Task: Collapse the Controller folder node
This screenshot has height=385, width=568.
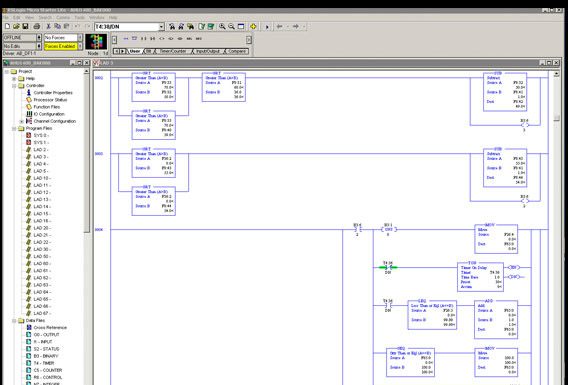Action: point(14,86)
